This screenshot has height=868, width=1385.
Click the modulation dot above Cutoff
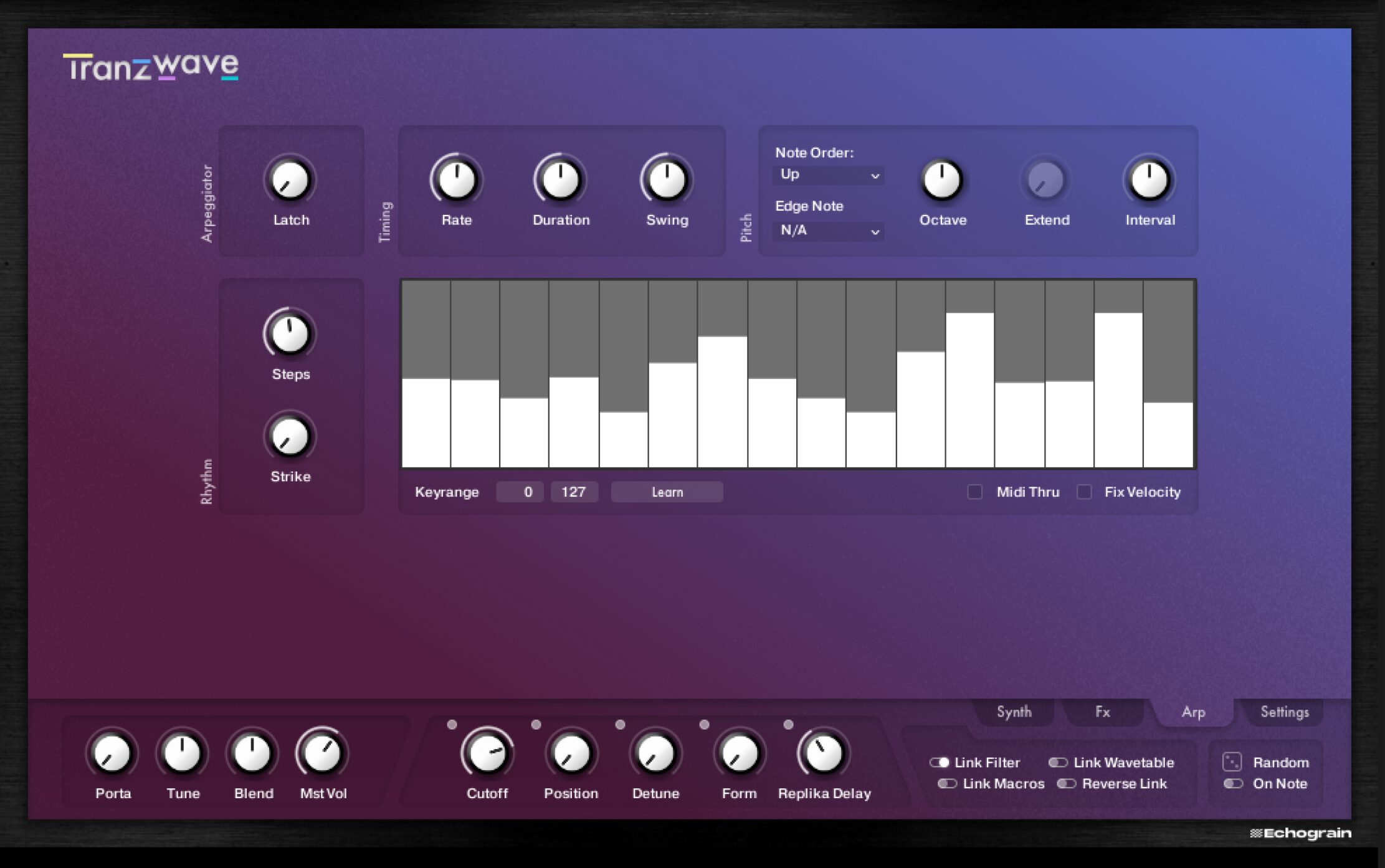(x=452, y=725)
